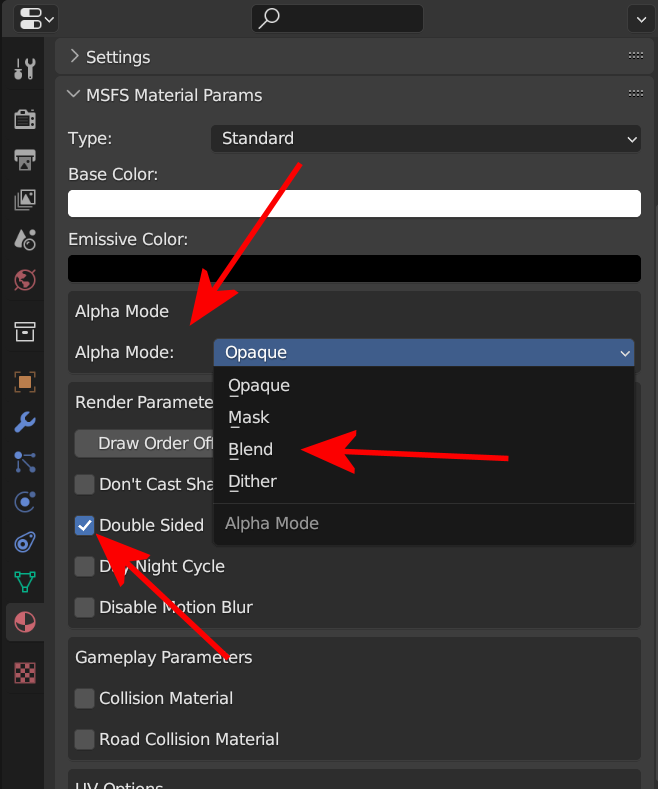Screen dimensions: 658x789
Task: Click the search field at the top
Action: click(337, 17)
